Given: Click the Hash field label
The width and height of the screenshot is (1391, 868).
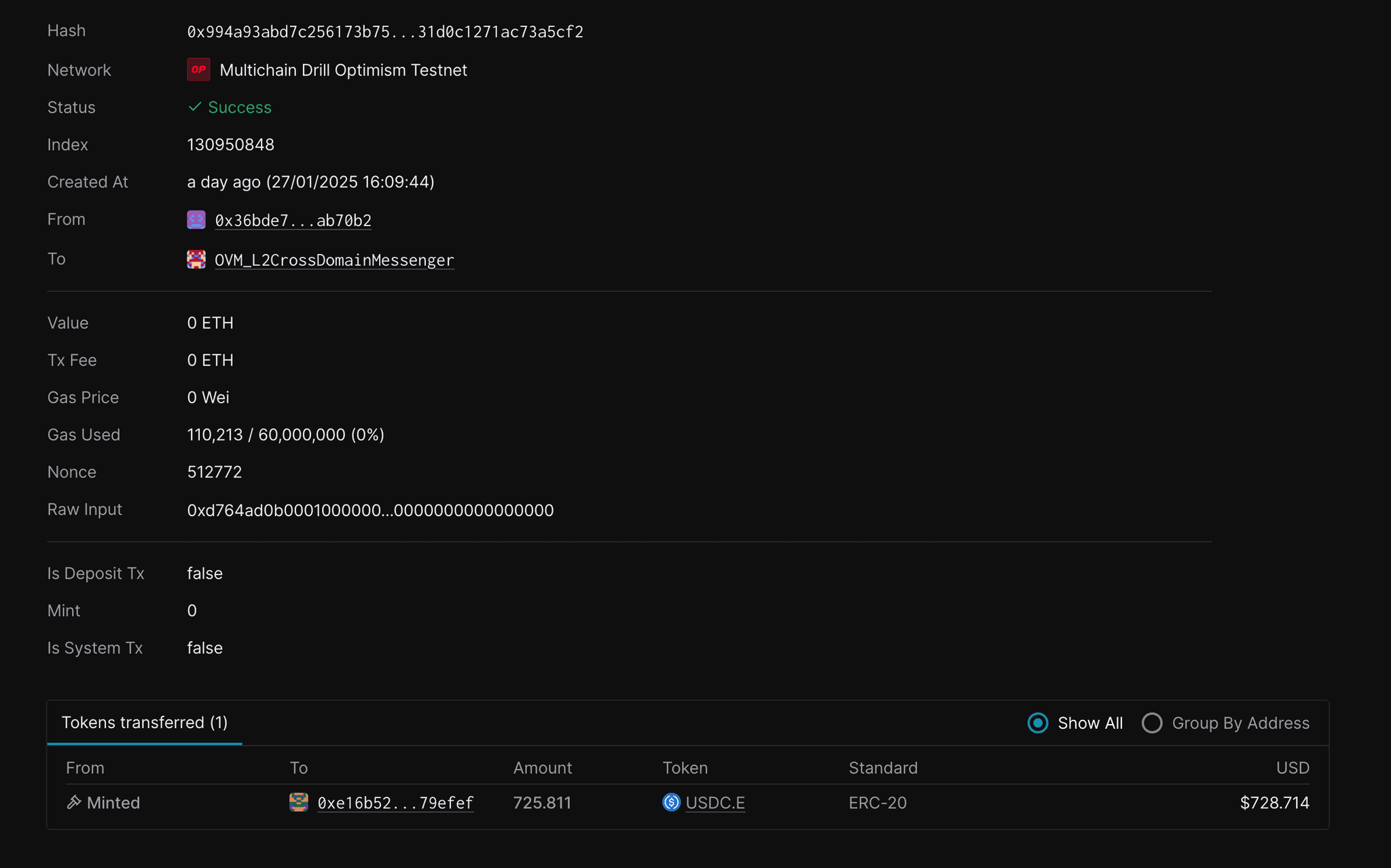Looking at the screenshot, I should tap(67, 31).
